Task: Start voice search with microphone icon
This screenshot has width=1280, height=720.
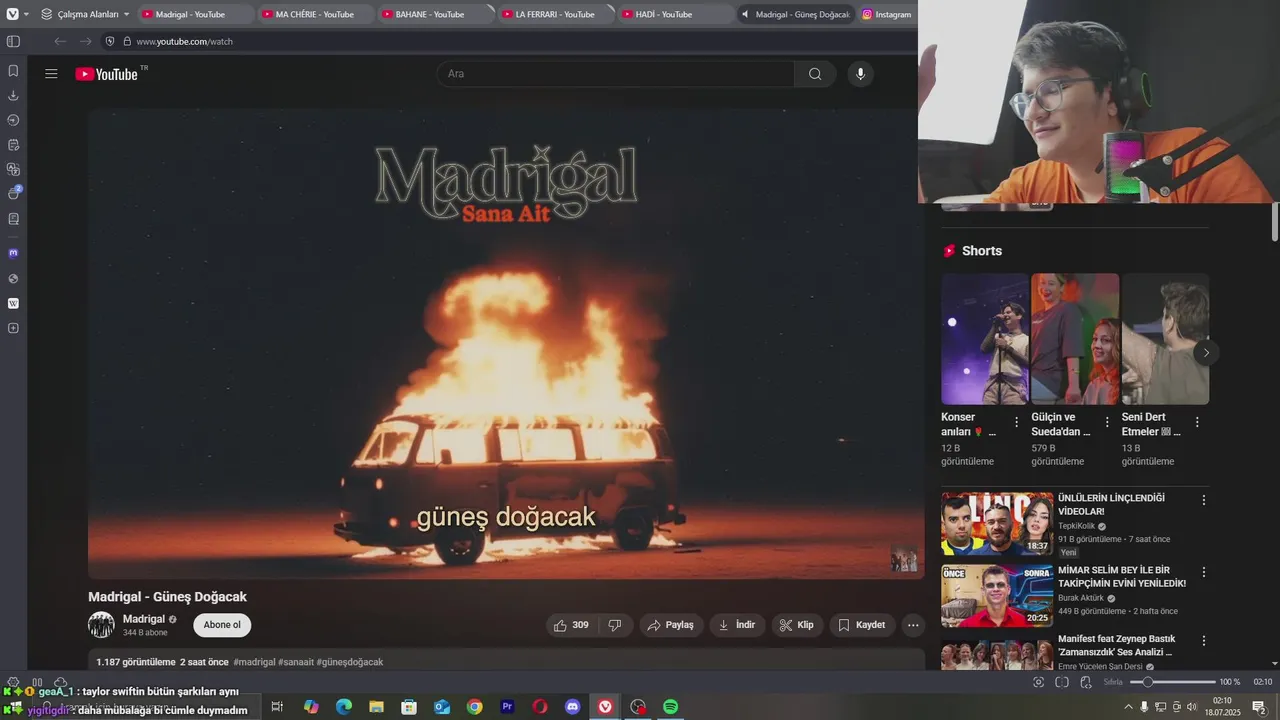Action: pyautogui.click(x=860, y=74)
